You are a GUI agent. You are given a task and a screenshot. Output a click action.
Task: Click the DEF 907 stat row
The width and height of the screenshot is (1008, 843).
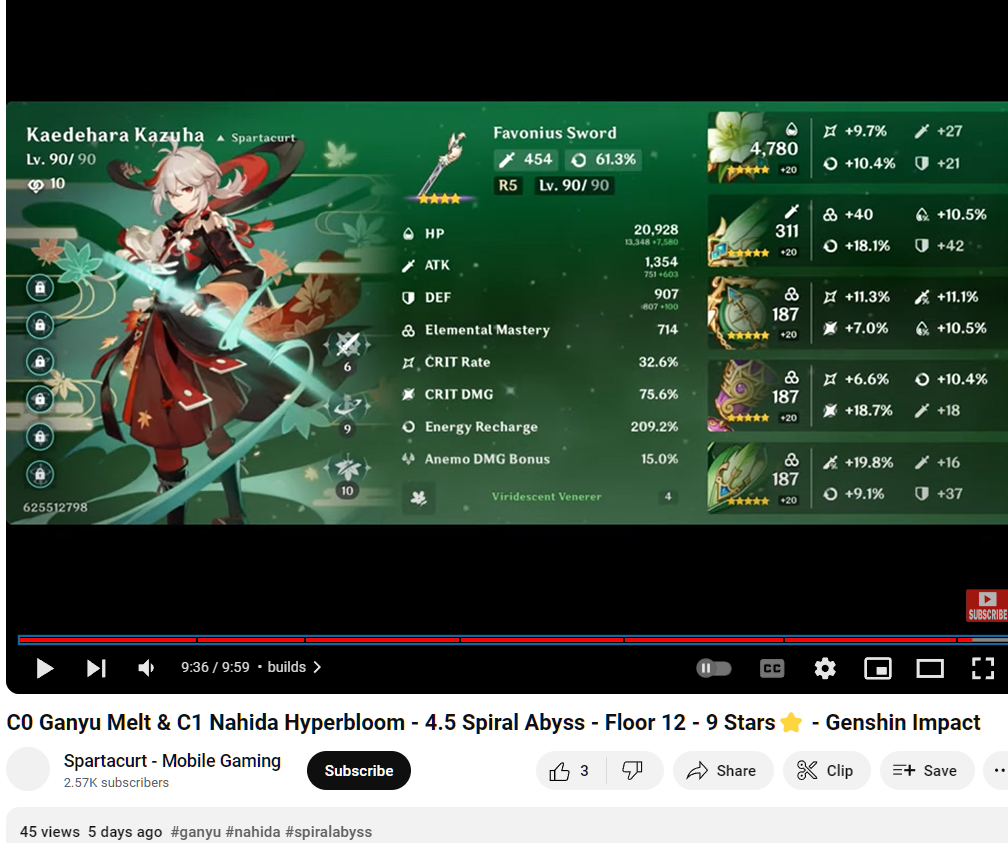pos(539,298)
